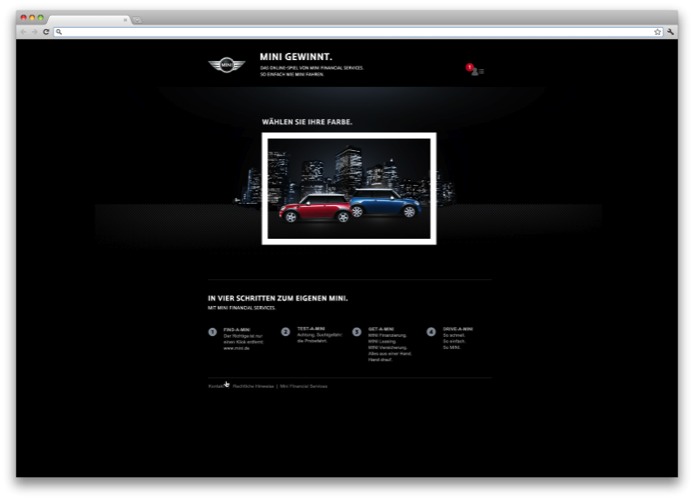Image resolution: width=694 pixels, height=500 pixels.
Task: Click the bookmark star in address bar
Action: [x=657, y=32]
